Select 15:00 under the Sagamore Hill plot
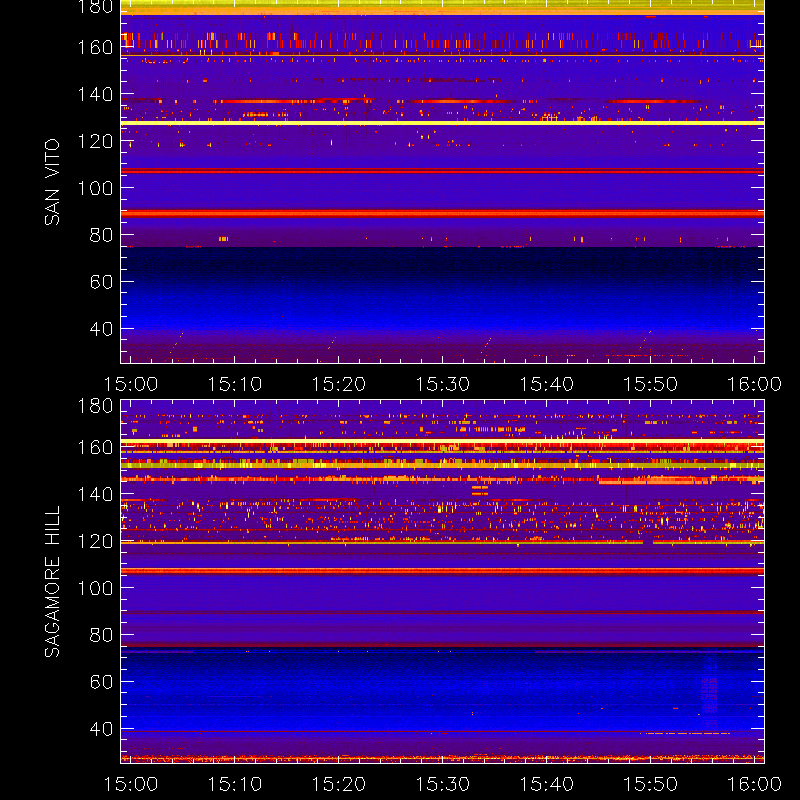 tap(131, 784)
